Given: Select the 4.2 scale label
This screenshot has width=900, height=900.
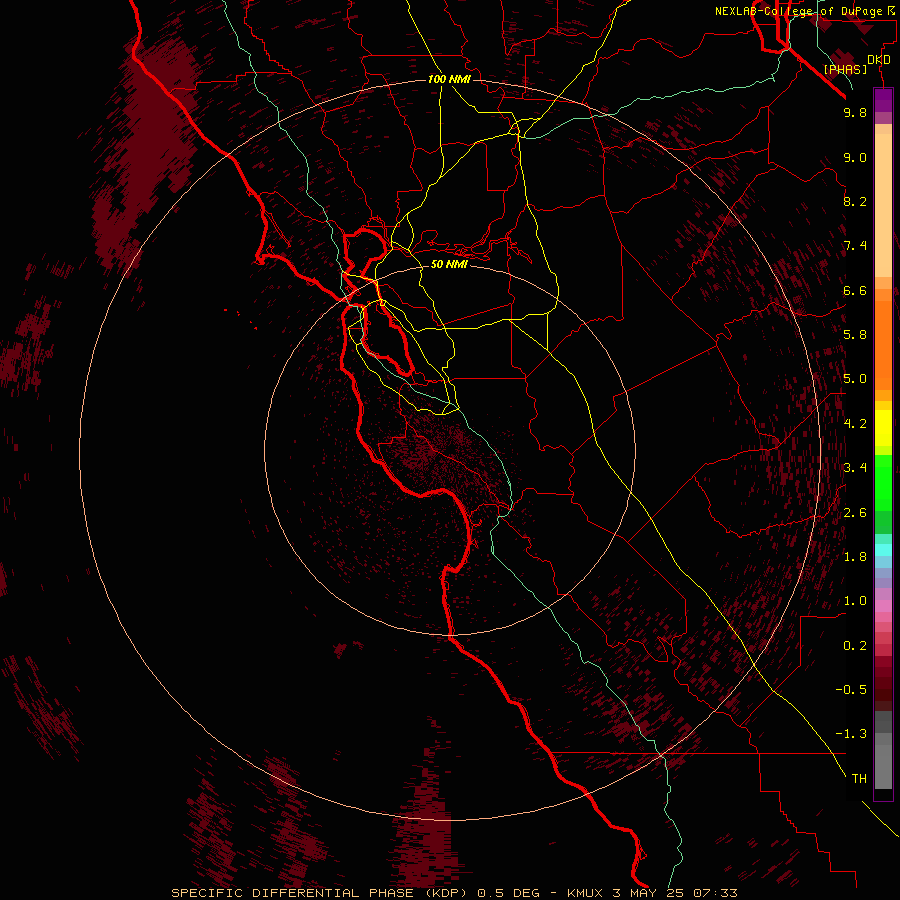Looking at the screenshot, I should [855, 424].
